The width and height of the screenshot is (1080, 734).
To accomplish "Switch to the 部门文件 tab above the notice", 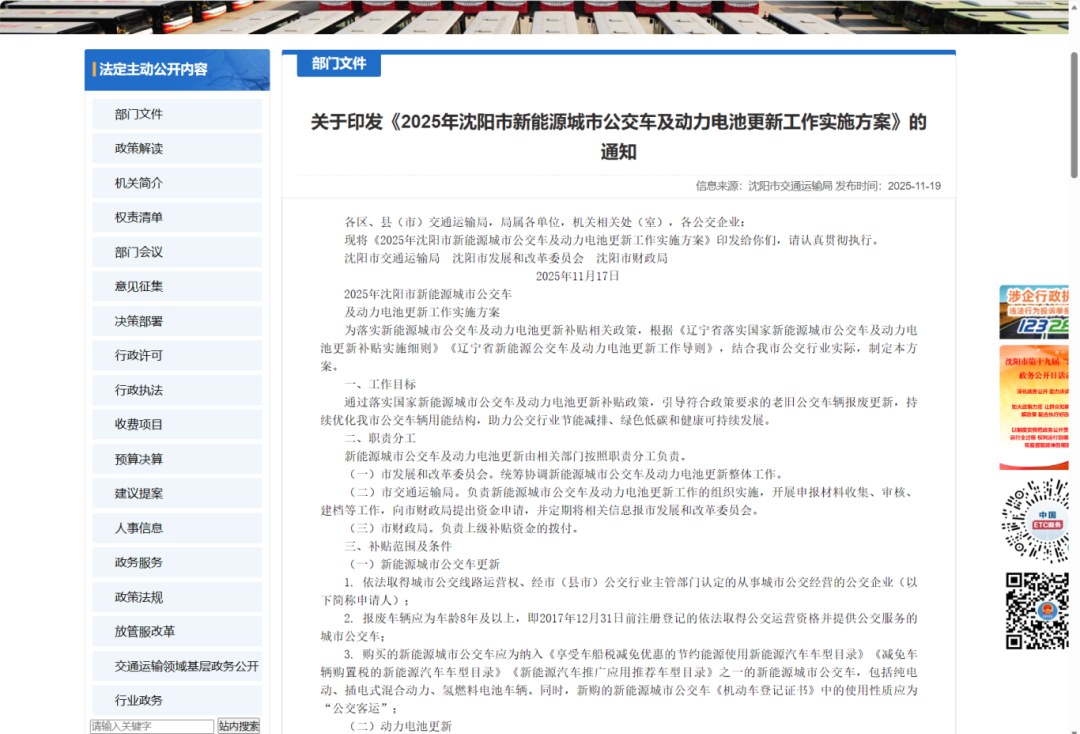I will tap(337, 63).
